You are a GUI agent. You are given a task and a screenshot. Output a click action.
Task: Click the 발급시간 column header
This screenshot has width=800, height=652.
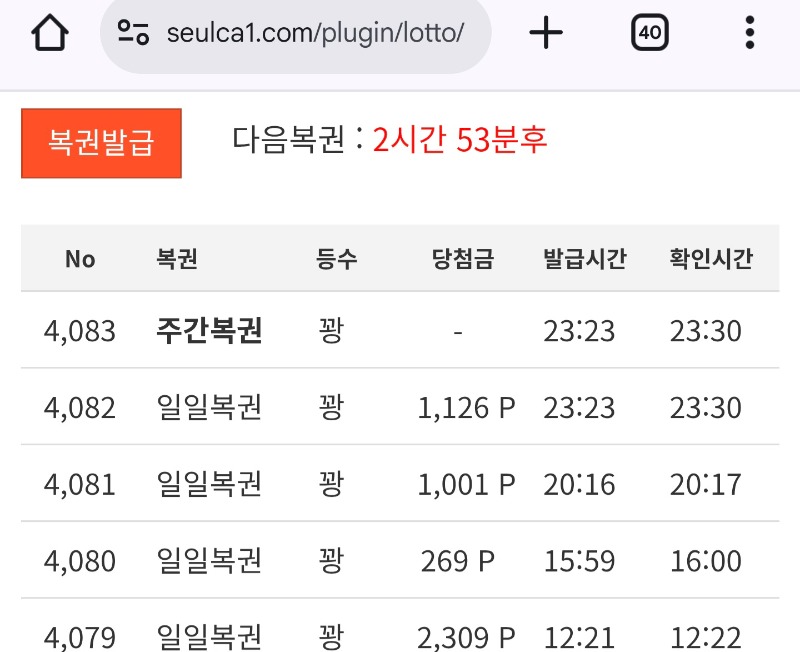(585, 259)
